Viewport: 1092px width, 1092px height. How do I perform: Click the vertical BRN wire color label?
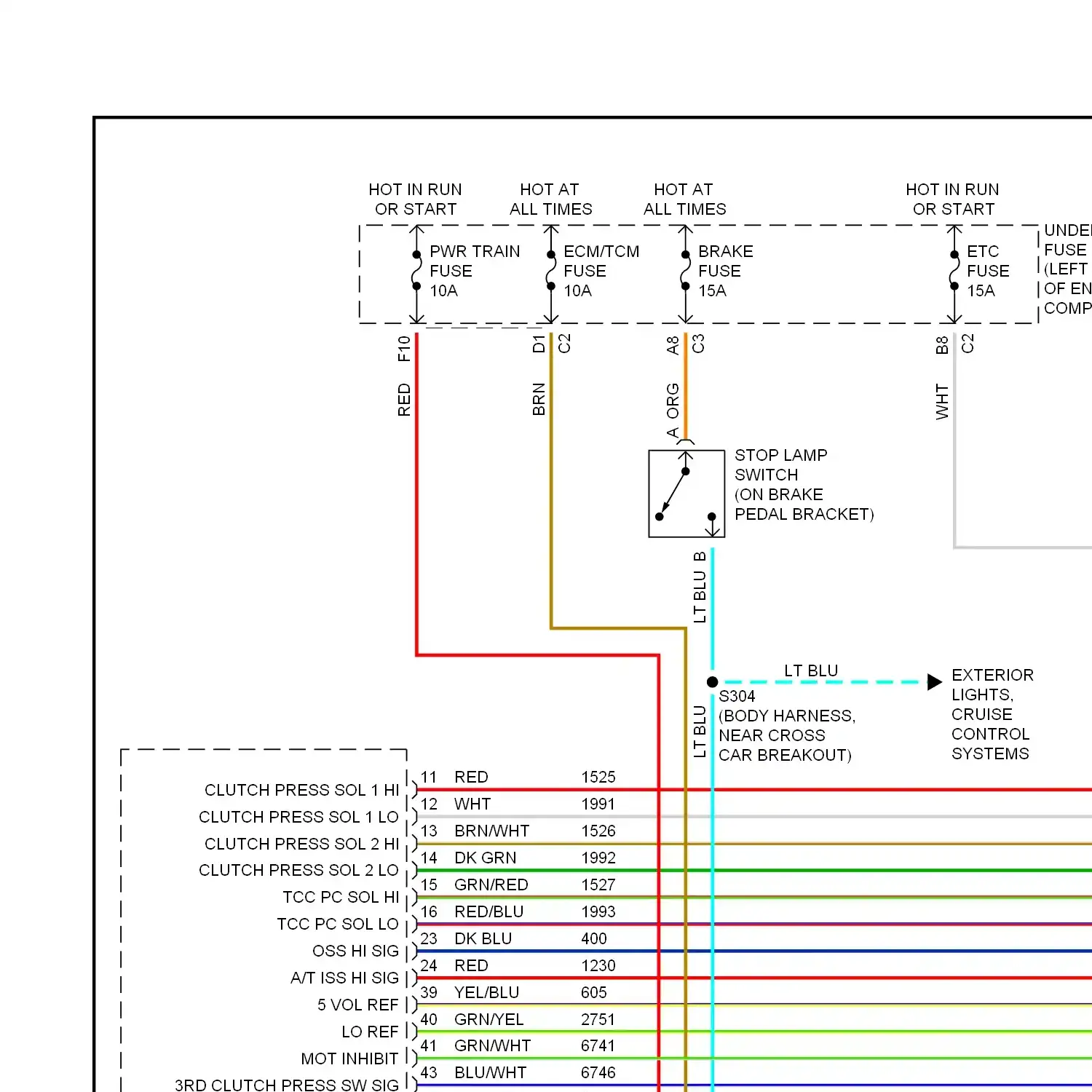coord(539,399)
